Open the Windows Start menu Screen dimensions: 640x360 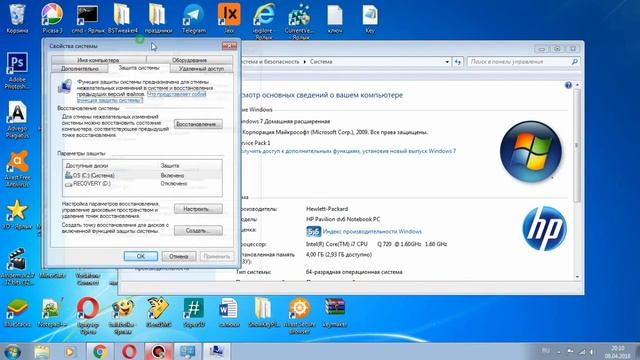tap(11, 352)
